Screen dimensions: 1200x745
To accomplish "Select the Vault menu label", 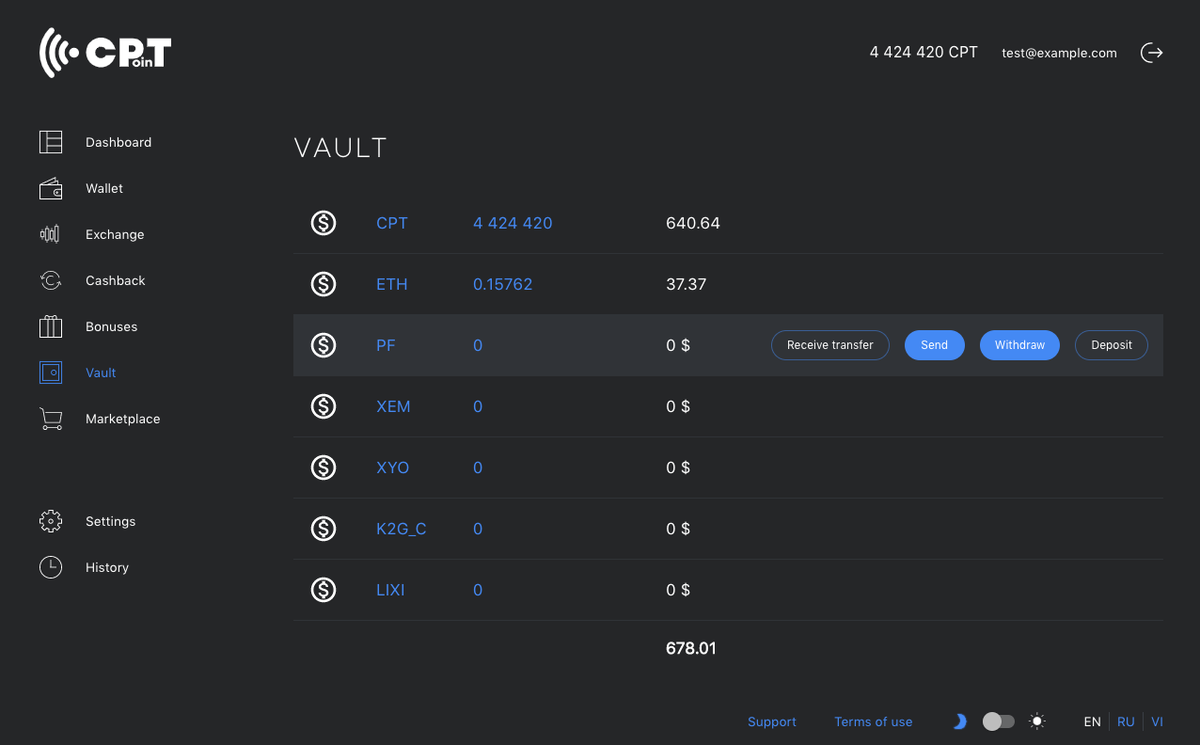I will click(x=101, y=372).
